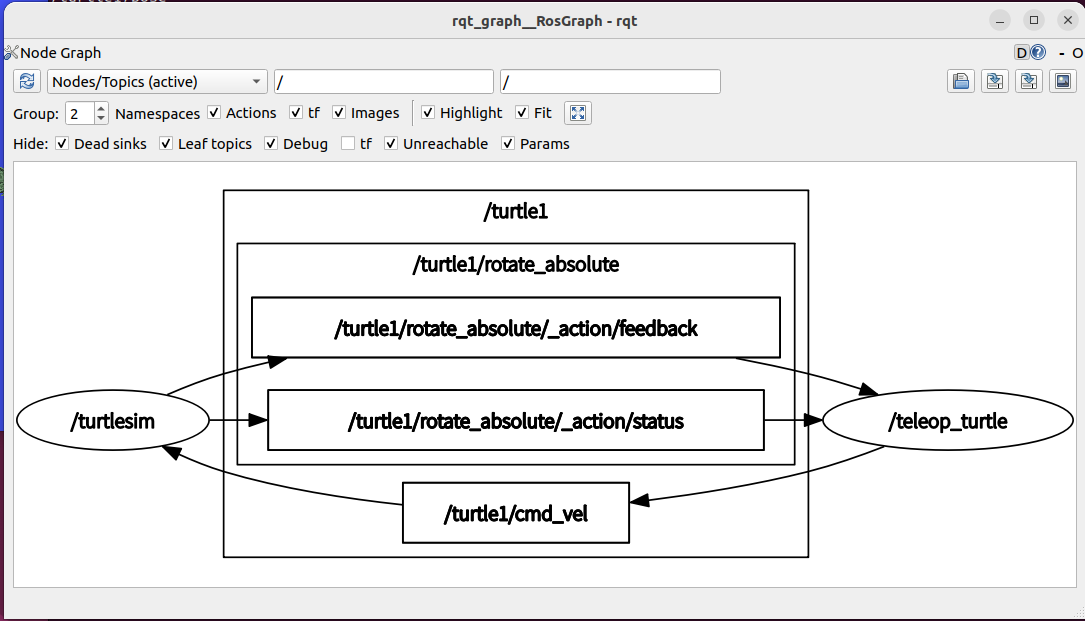
Task: Save graph as SVG icon
Action: click(1029, 82)
